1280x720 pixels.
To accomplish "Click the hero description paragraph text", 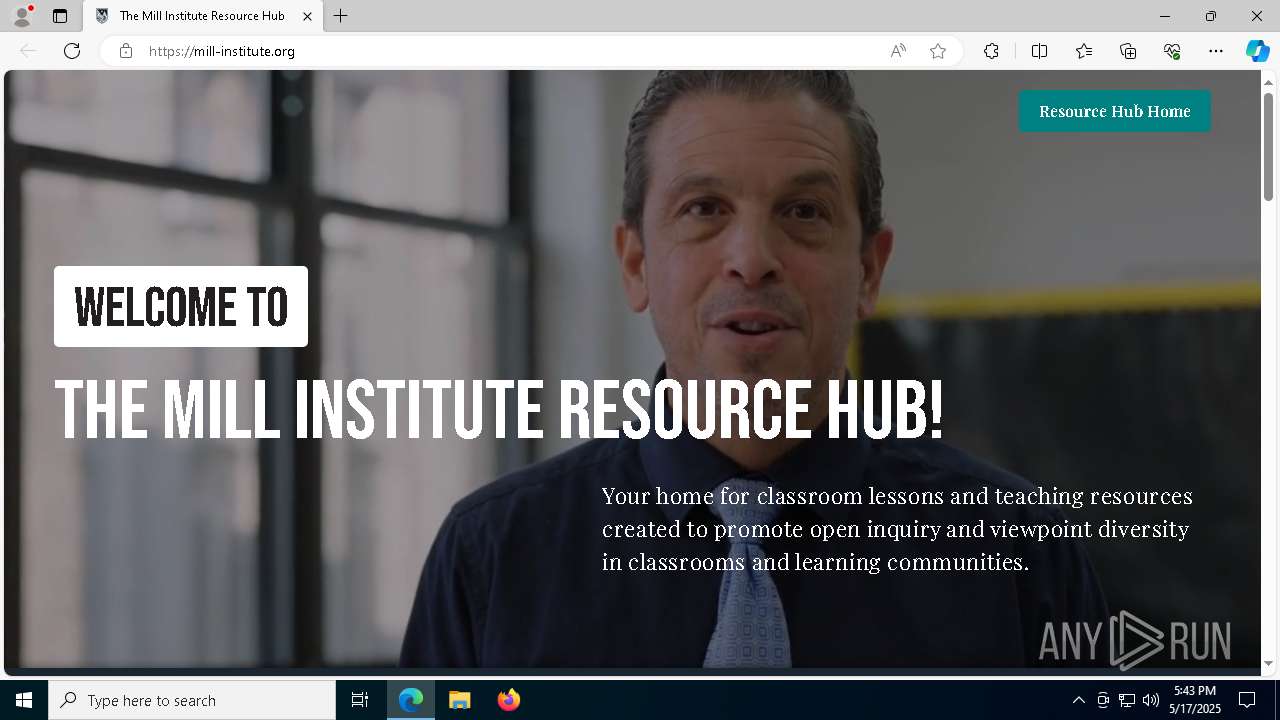I will [897, 529].
